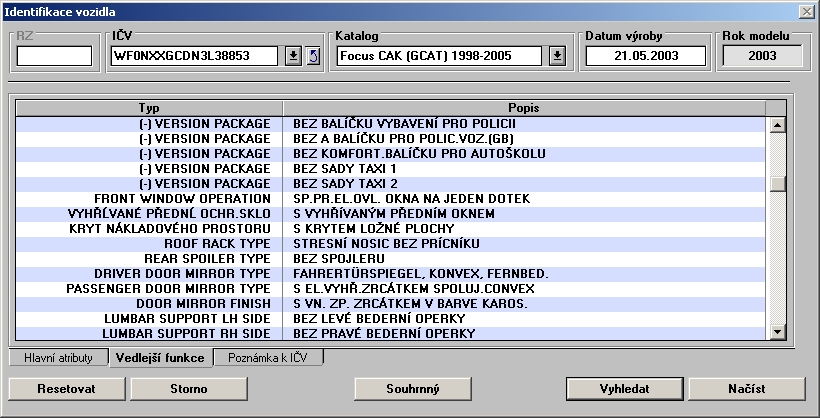The image size is (820, 418).
Task: Click into the RZ input field
Action: point(54,55)
